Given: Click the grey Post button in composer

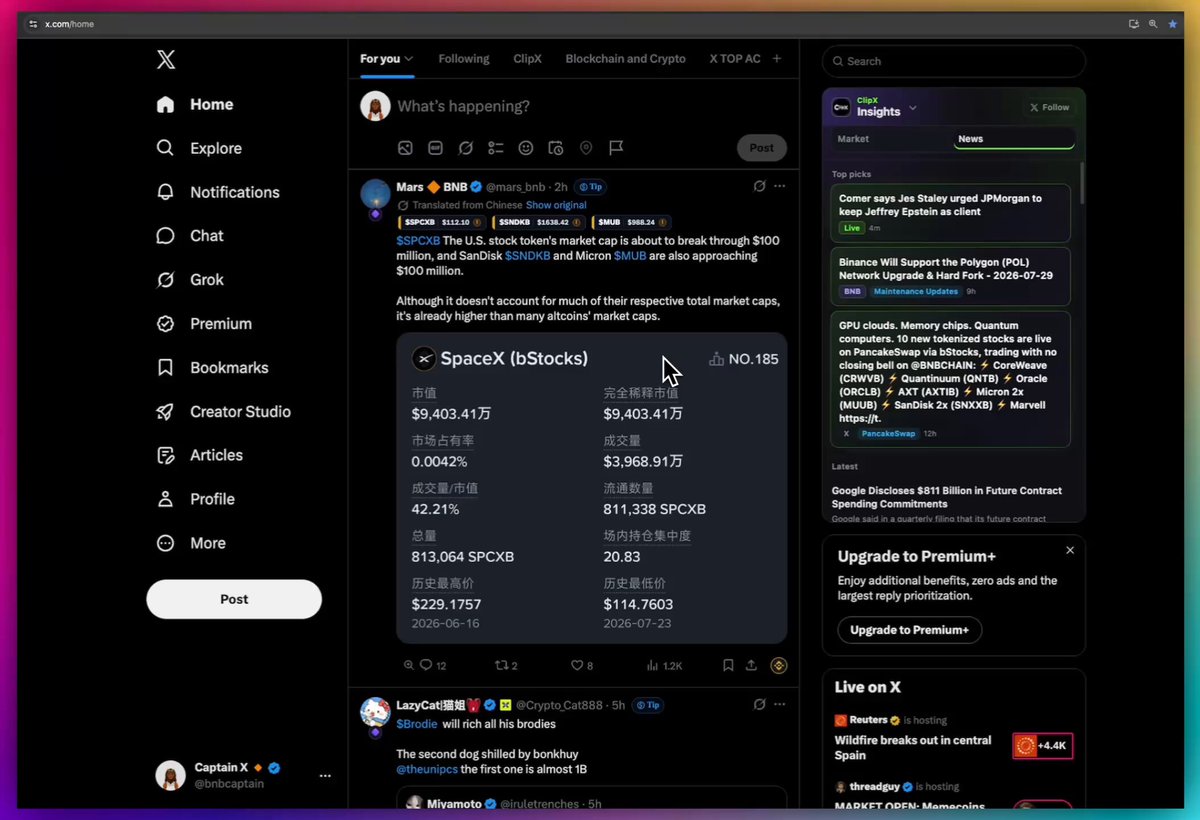Looking at the screenshot, I should 762,148.
